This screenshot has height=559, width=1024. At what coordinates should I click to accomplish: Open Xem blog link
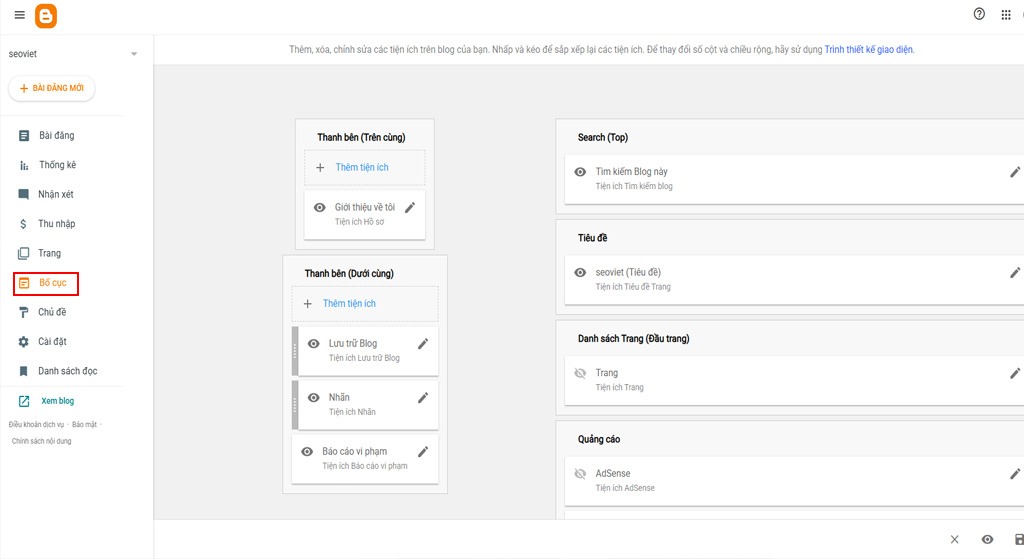[x=57, y=401]
